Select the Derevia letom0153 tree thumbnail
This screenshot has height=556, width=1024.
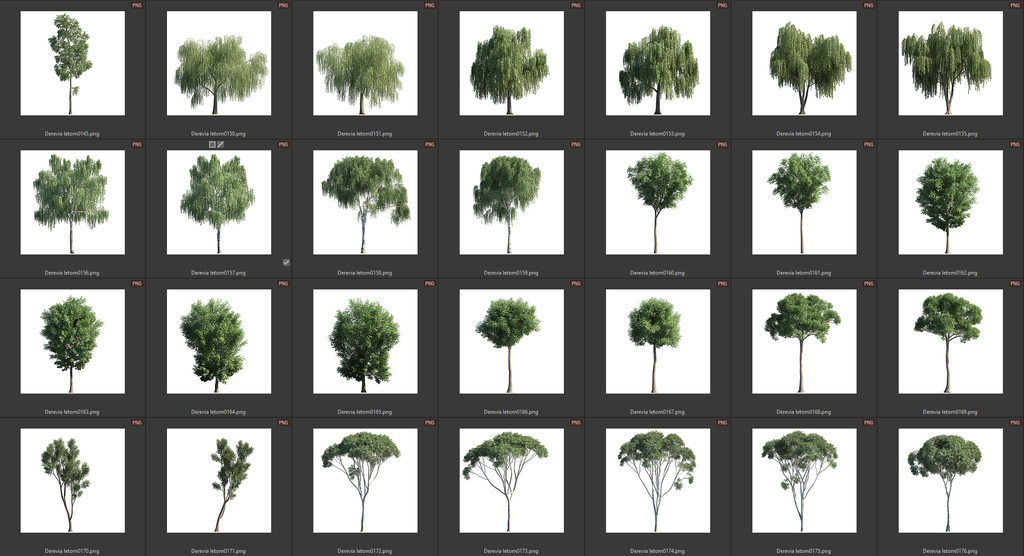click(x=658, y=64)
